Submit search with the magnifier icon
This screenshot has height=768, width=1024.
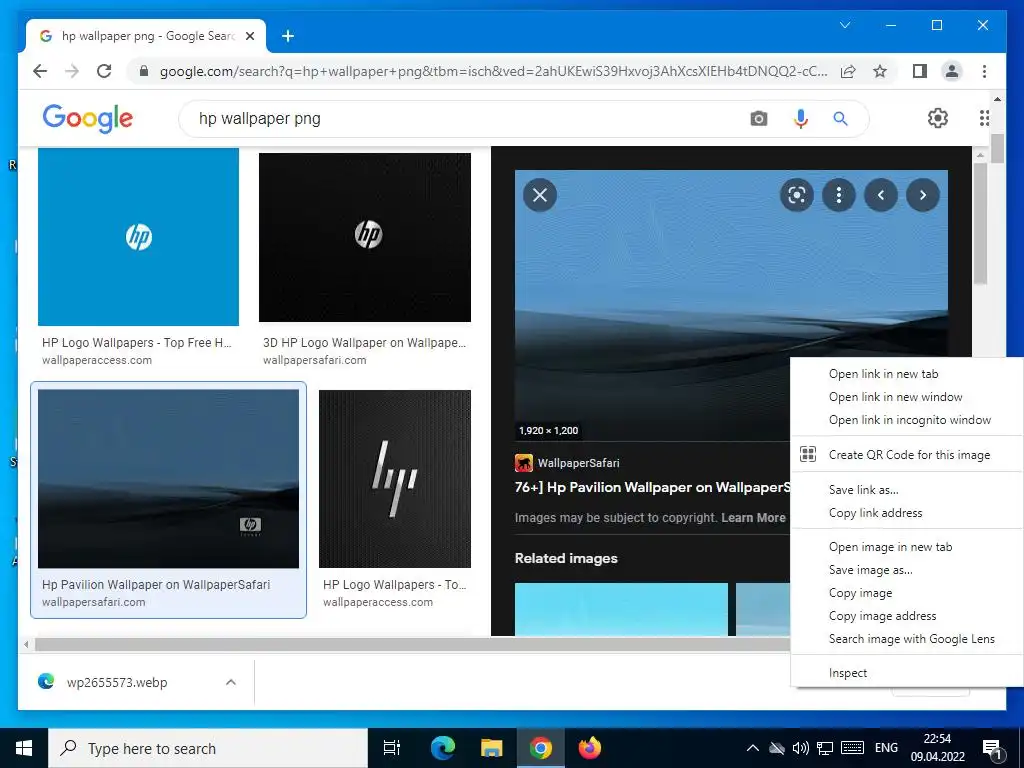tap(840, 119)
